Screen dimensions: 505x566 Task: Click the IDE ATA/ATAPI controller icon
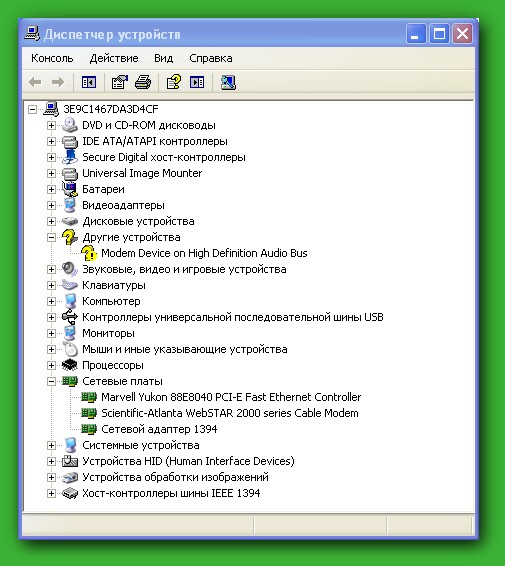[x=70, y=142]
